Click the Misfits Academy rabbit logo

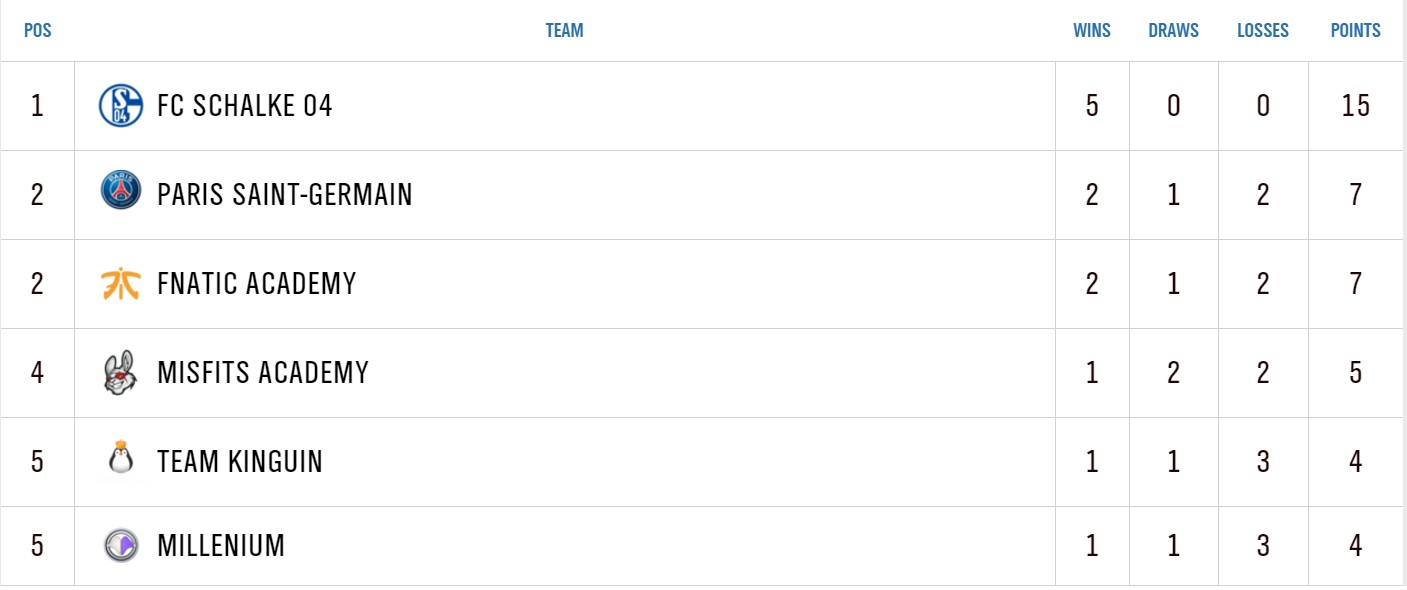(x=121, y=372)
